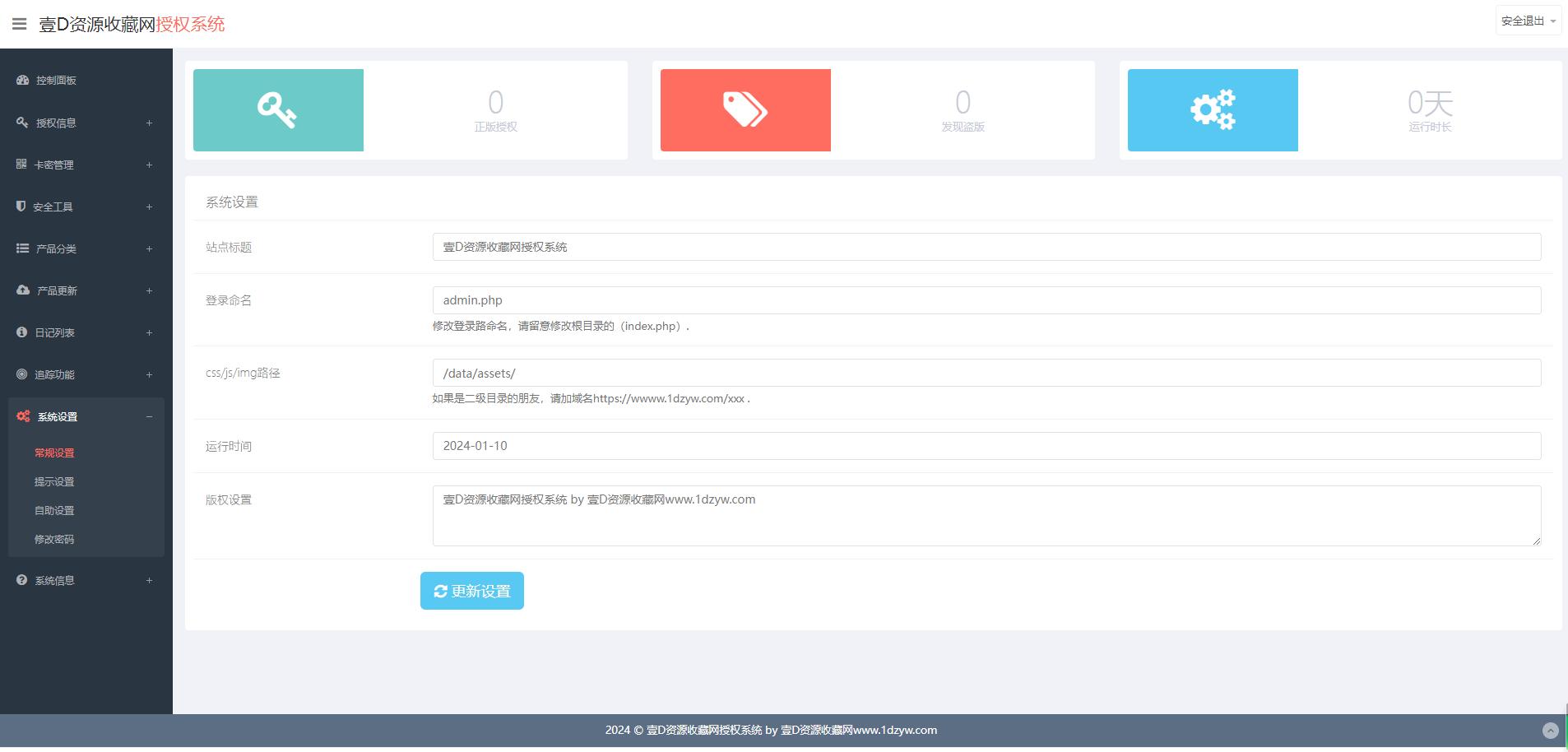Click the red gears icon beside 系统设置
This screenshot has width=1568, height=752.
(x=23, y=416)
